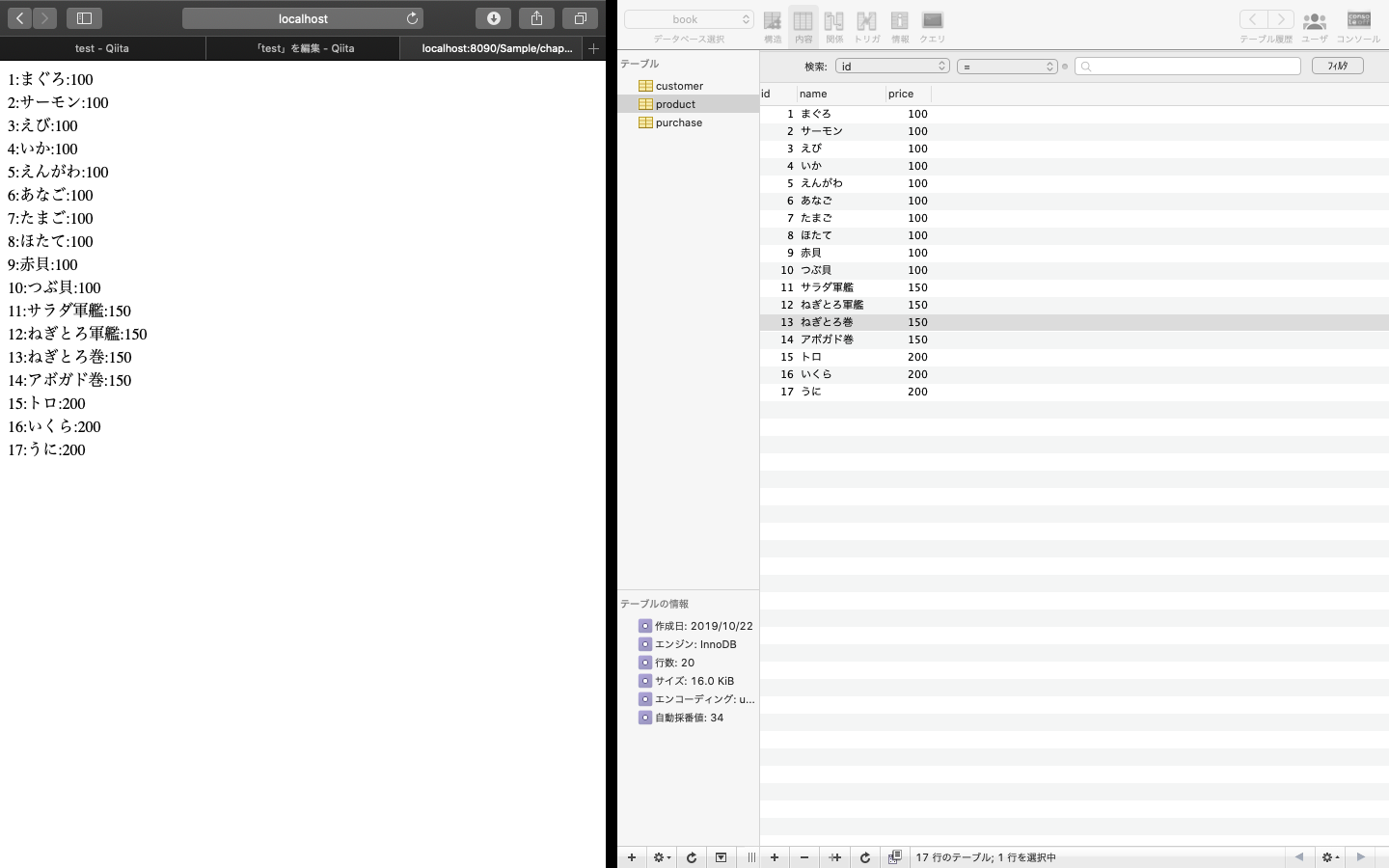Open the コンソール console
The width and height of the screenshot is (1389, 868).
[1358, 26]
